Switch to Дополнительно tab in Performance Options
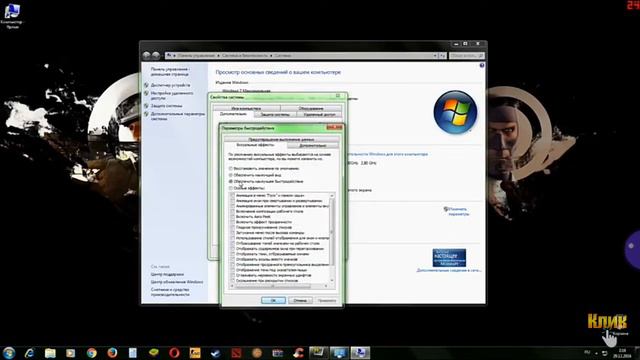This screenshot has width=640, height=360. 313,146
